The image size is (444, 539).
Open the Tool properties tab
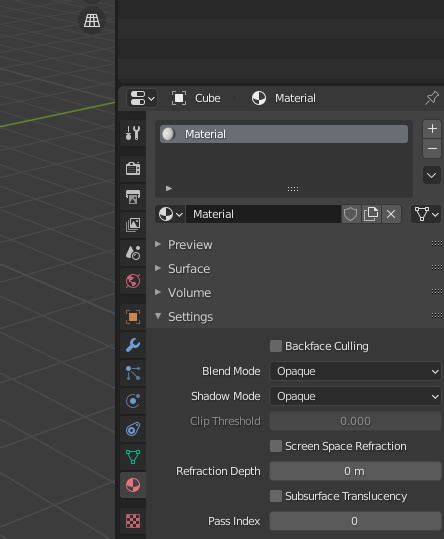click(x=133, y=133)
